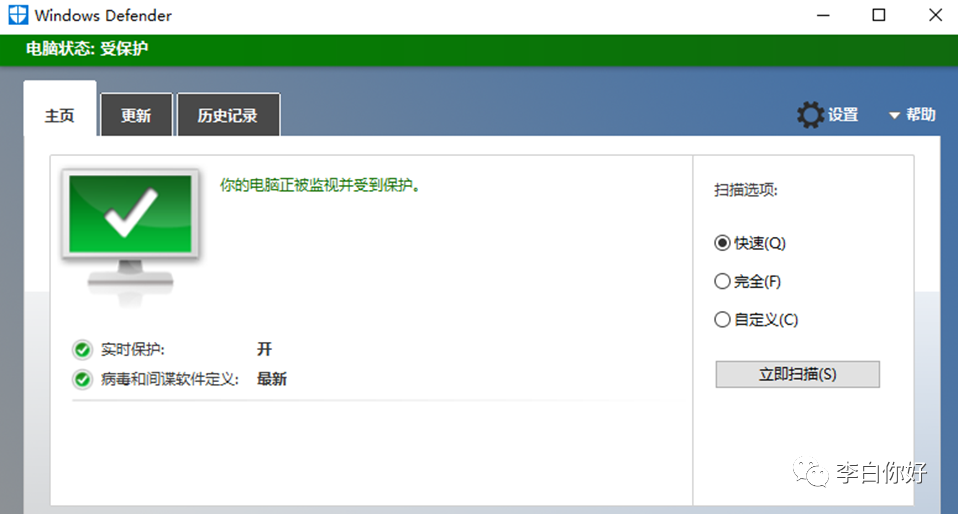Click the 开 real-time protection value
Viewport: 958px width, 514px height.
(x=265, y=349)
